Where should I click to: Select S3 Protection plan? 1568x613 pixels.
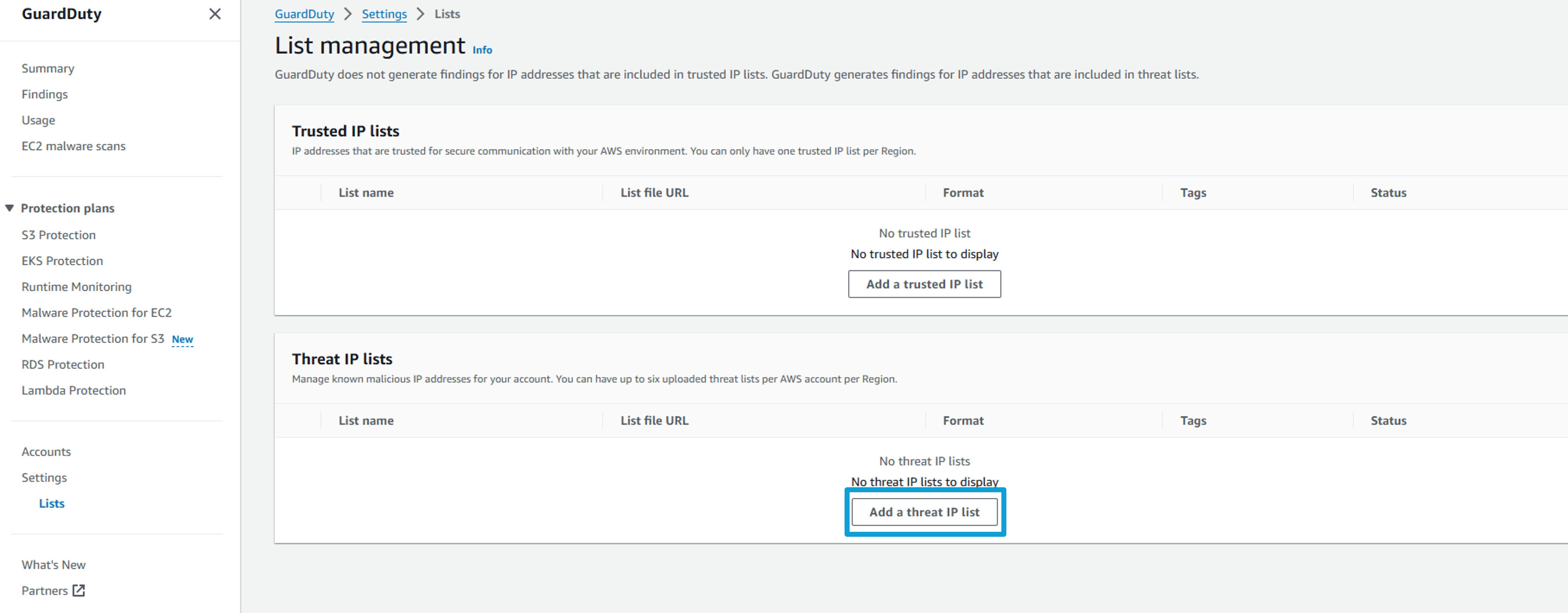58,235
